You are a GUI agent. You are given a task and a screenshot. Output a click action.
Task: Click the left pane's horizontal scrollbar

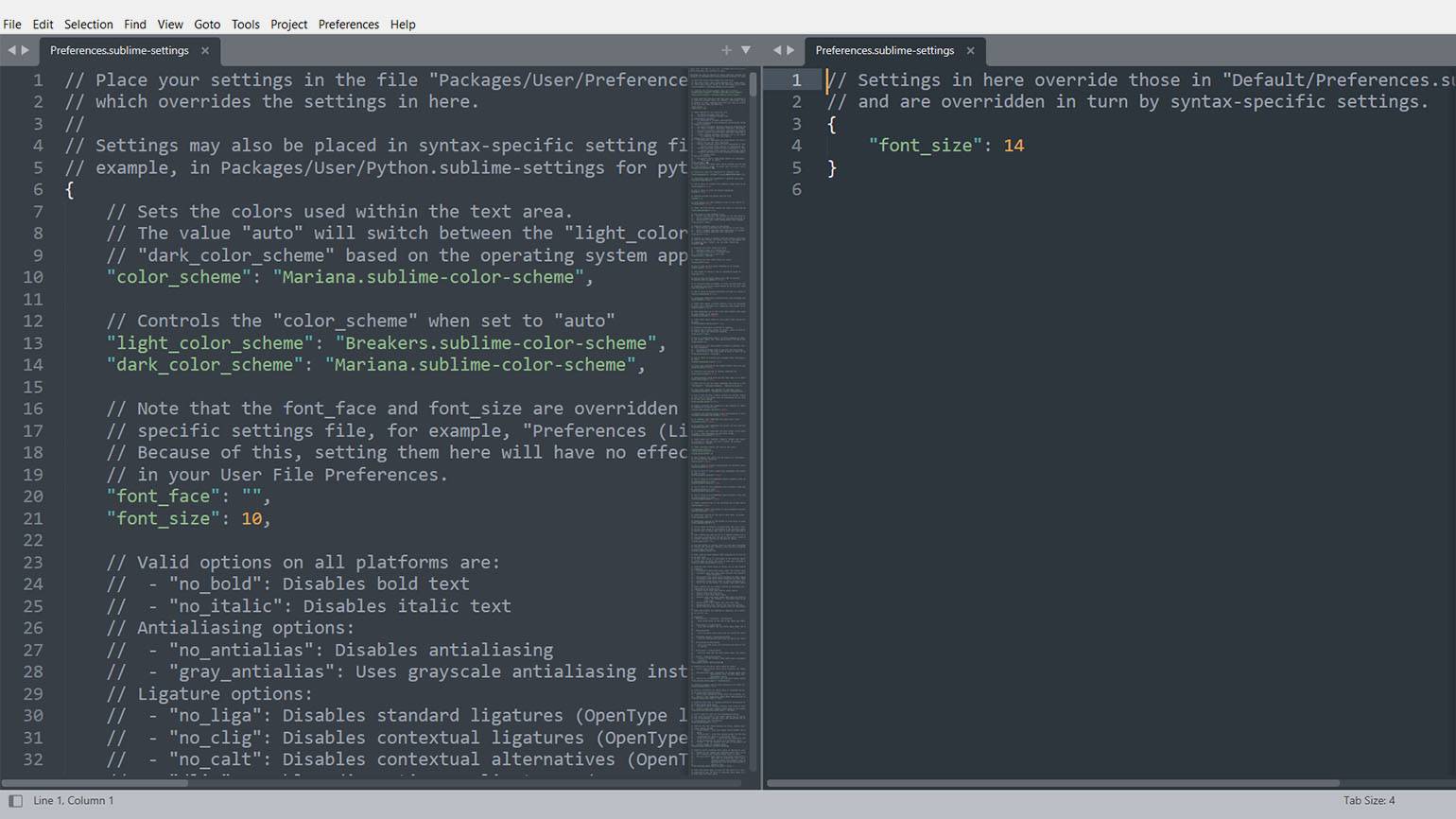[x=95, y=783]
